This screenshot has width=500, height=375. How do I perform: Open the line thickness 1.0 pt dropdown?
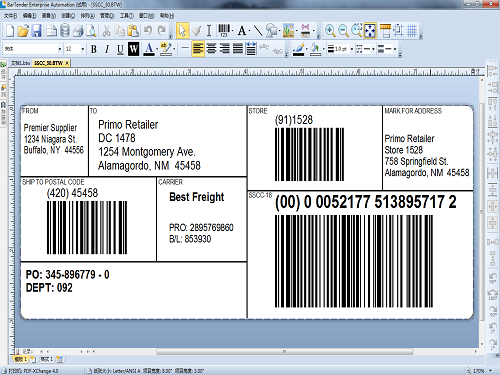pyautogui.click(x=340, y=49)
